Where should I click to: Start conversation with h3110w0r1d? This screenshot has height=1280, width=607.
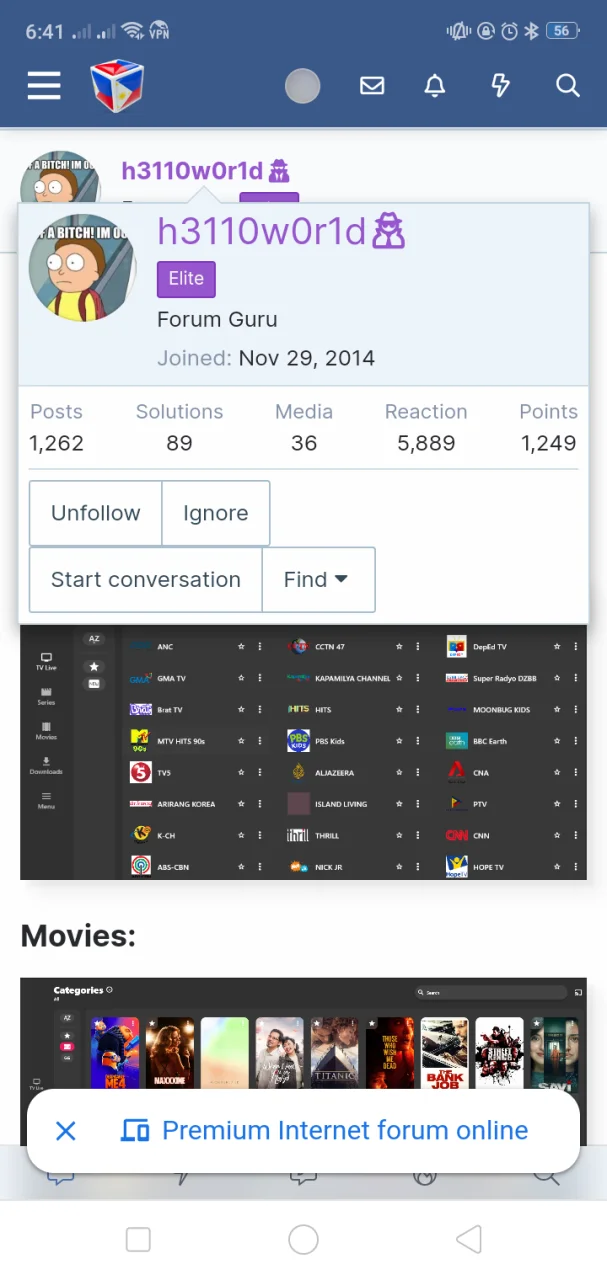click(x=146, y=580)
